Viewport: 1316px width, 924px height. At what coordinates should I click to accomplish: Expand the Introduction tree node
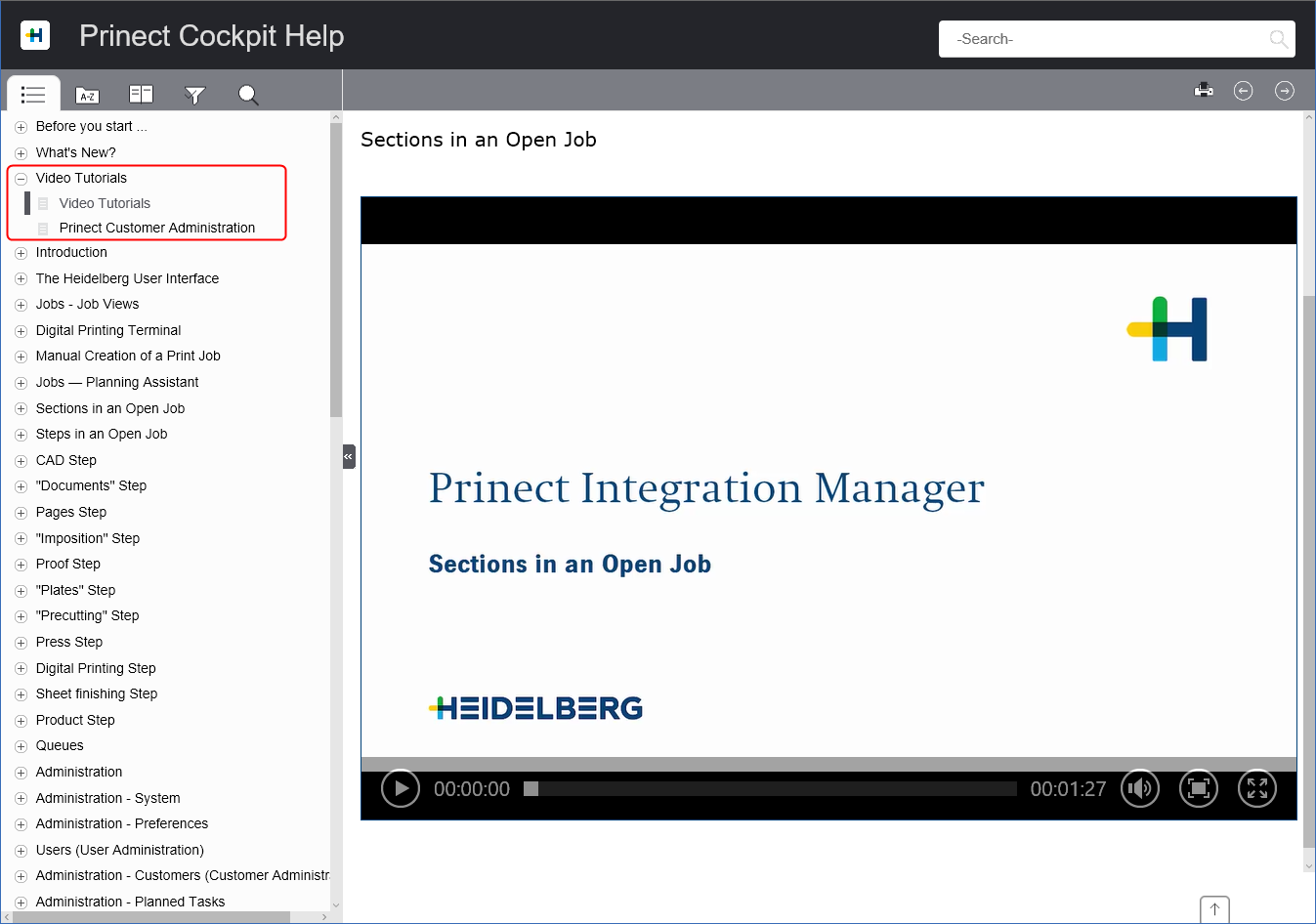pyautogui.click(x=21, y=253)
